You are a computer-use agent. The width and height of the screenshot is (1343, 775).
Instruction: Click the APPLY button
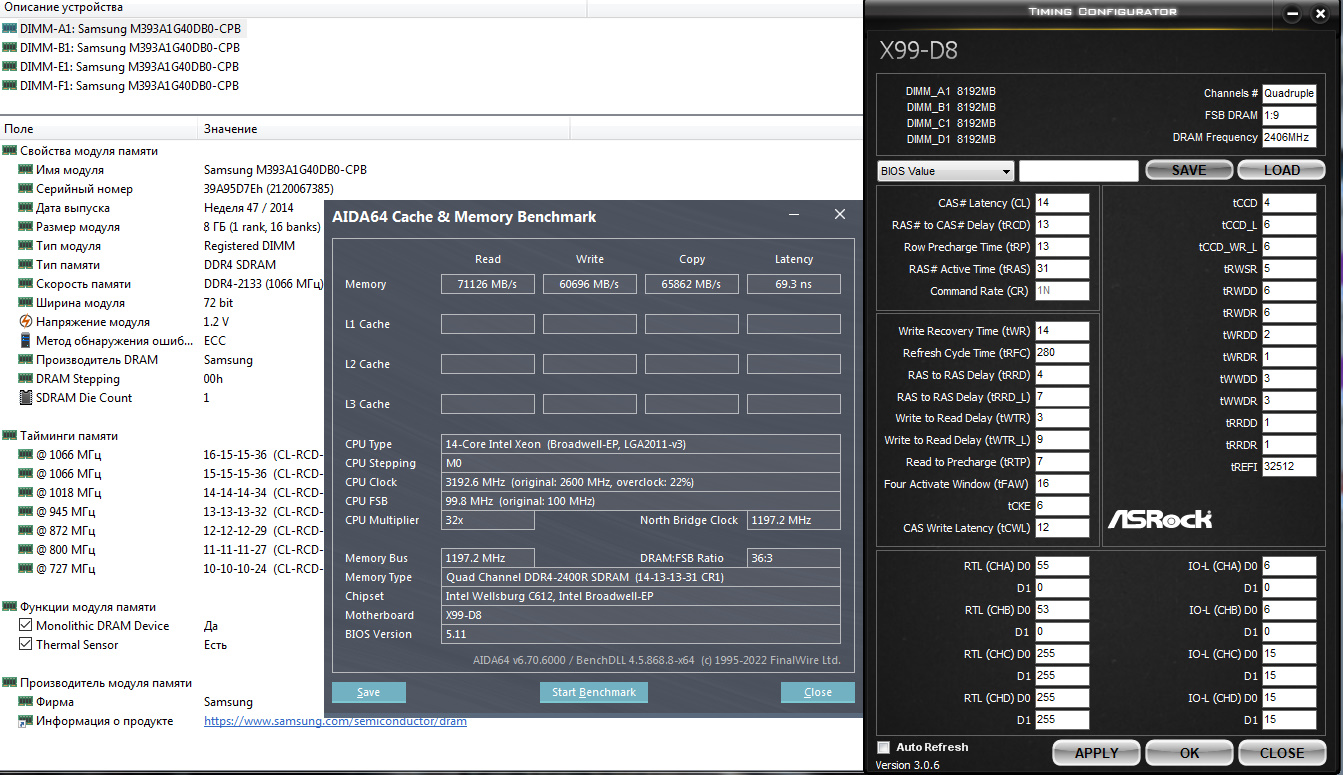click(x=1096, y=753)
